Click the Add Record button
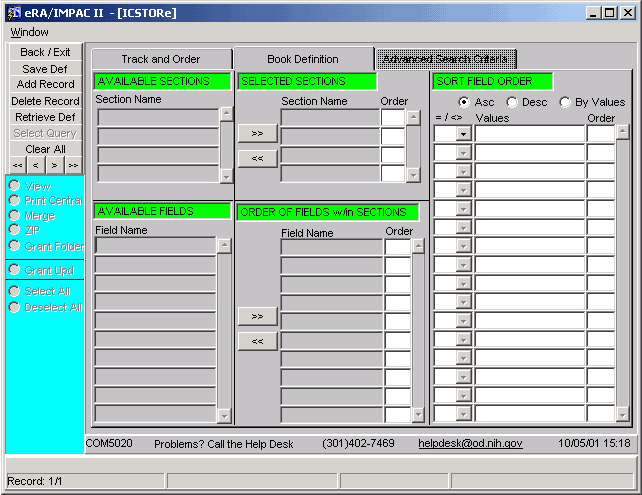The image size is (642, 495). tap(45, 84)
